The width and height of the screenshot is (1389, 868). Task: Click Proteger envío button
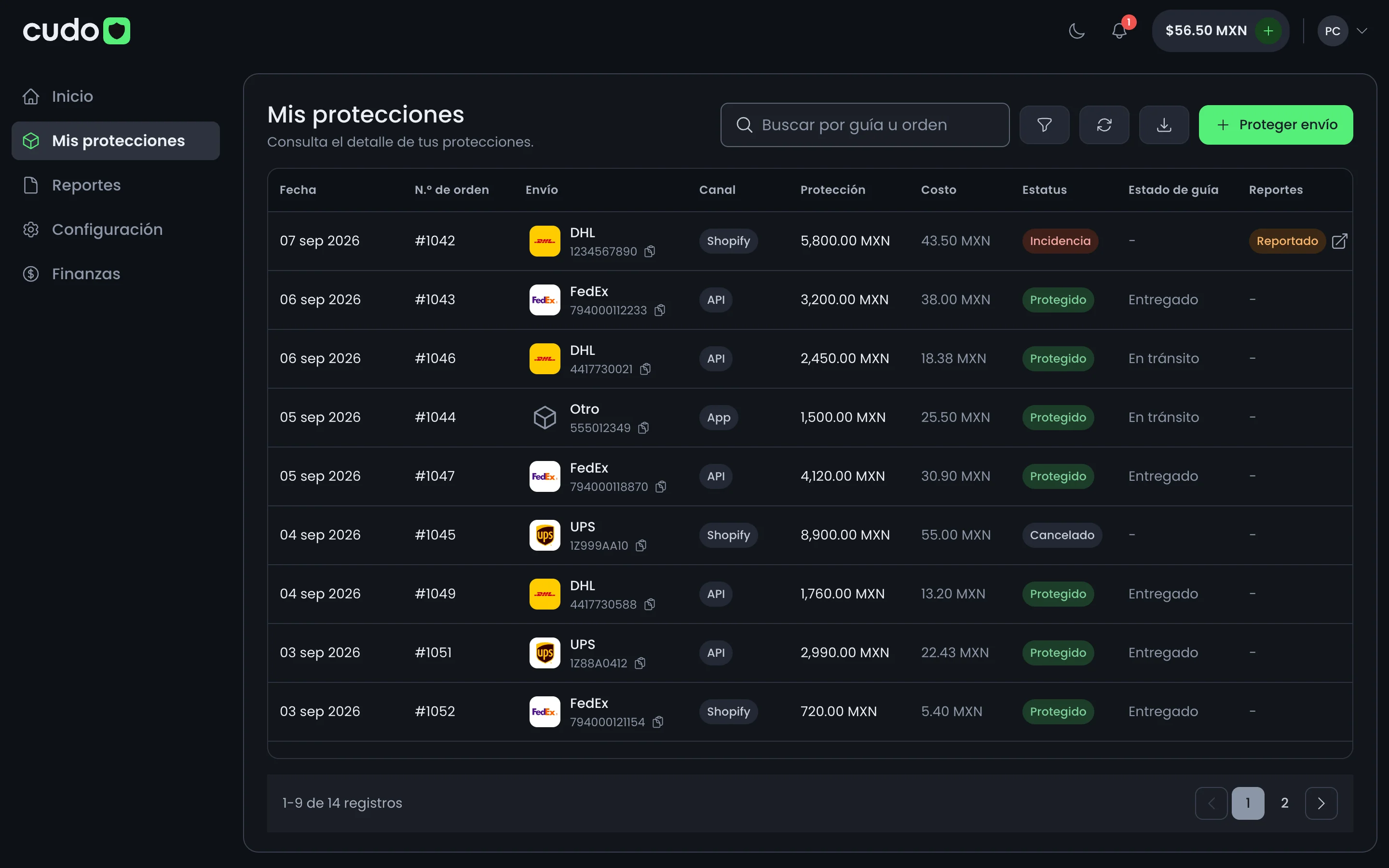pyautogui.click(x=1276, y=124)
